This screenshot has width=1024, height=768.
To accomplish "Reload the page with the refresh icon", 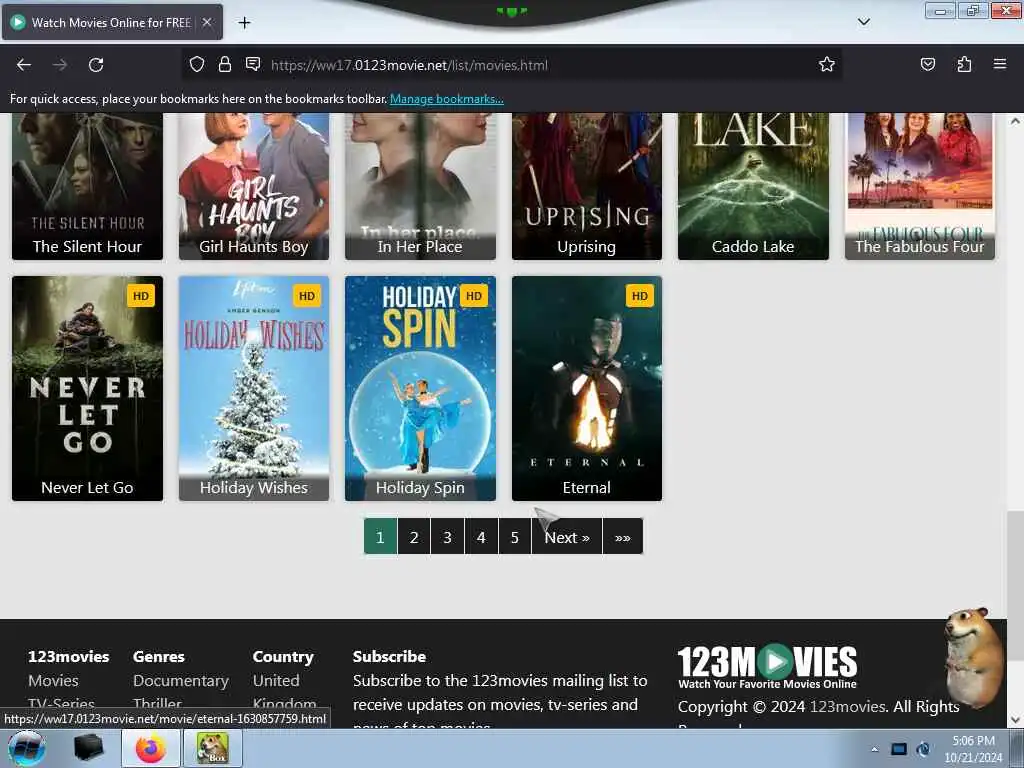I will [x=96, y=65].
